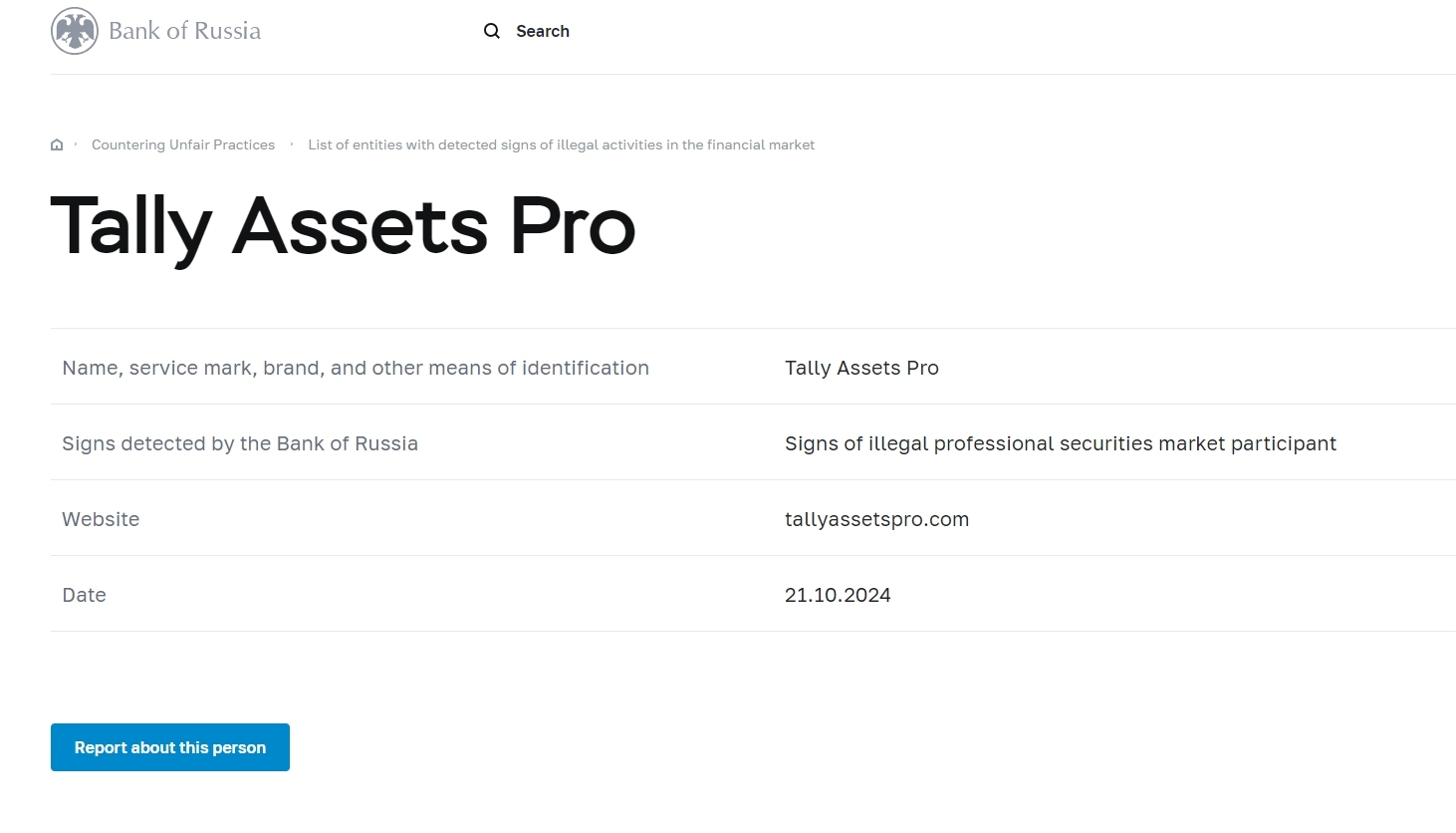The width and height of the screenshot is (1456, 833).
Task: Click 'Signs detected by the Bank of Russia' label
Action: [240, 444]
